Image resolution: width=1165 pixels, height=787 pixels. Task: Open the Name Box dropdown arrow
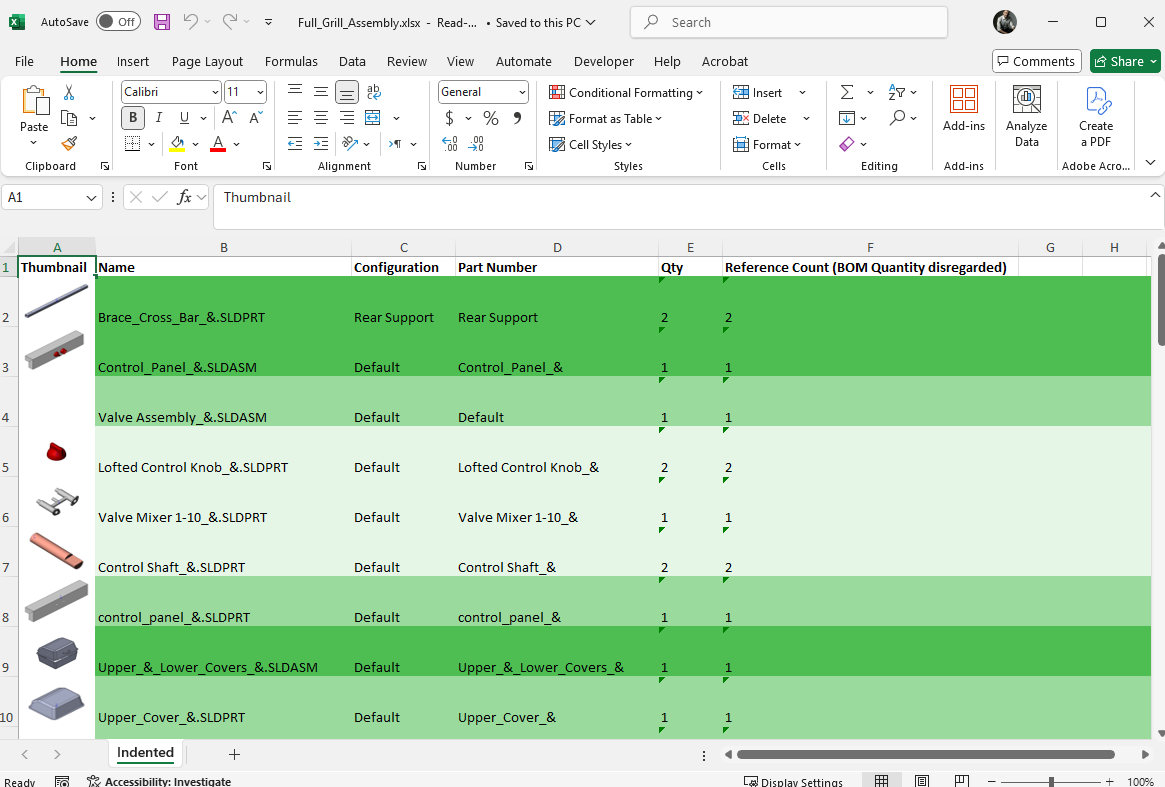tap(91, 198)
